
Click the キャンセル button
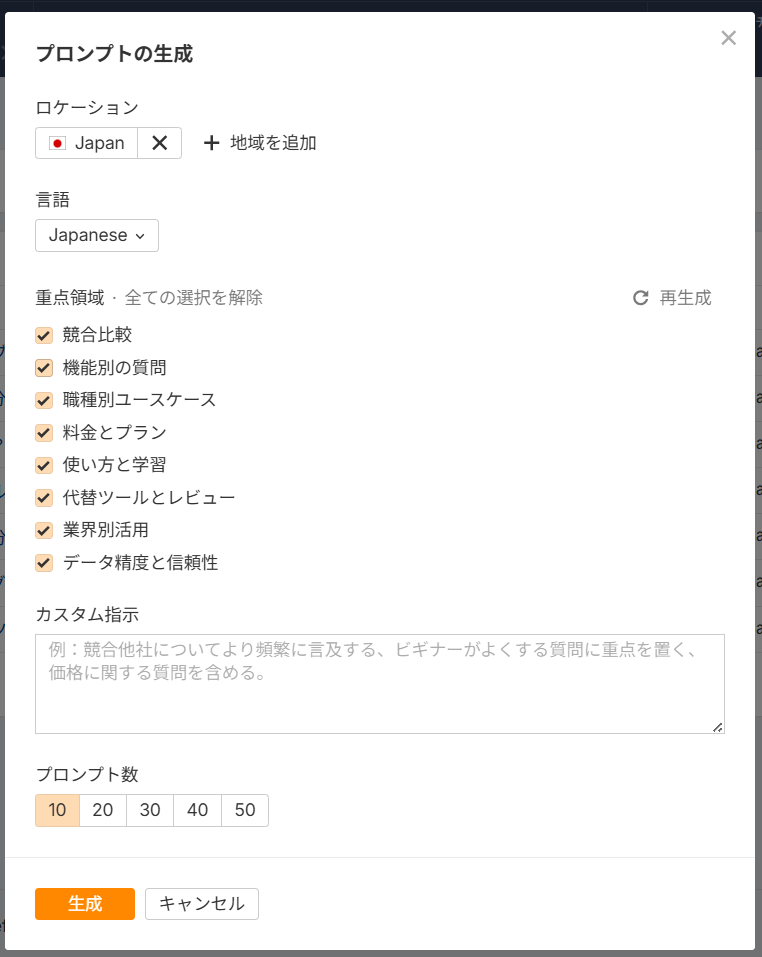(x=201, y=903)
